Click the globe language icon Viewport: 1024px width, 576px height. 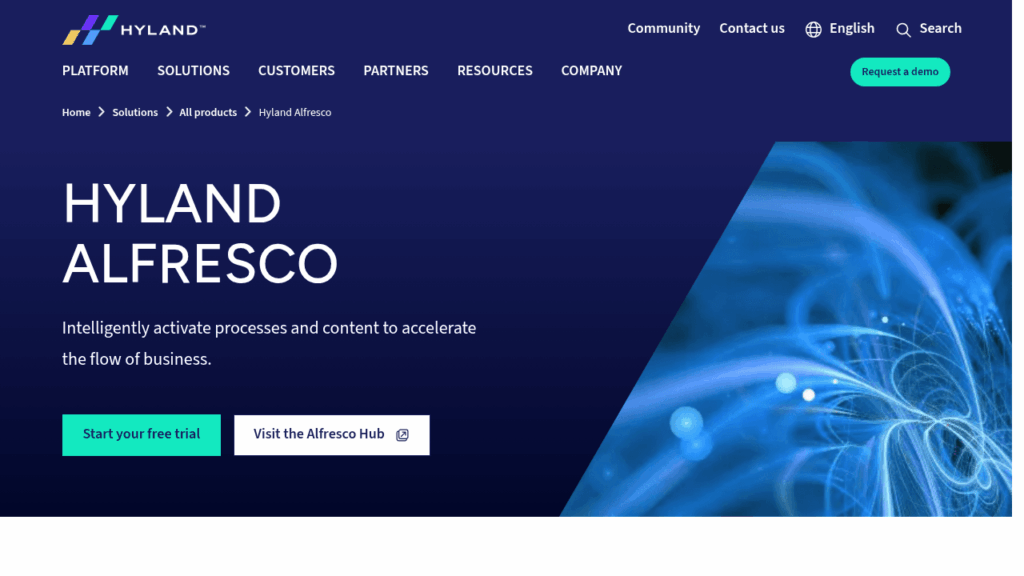813,29
